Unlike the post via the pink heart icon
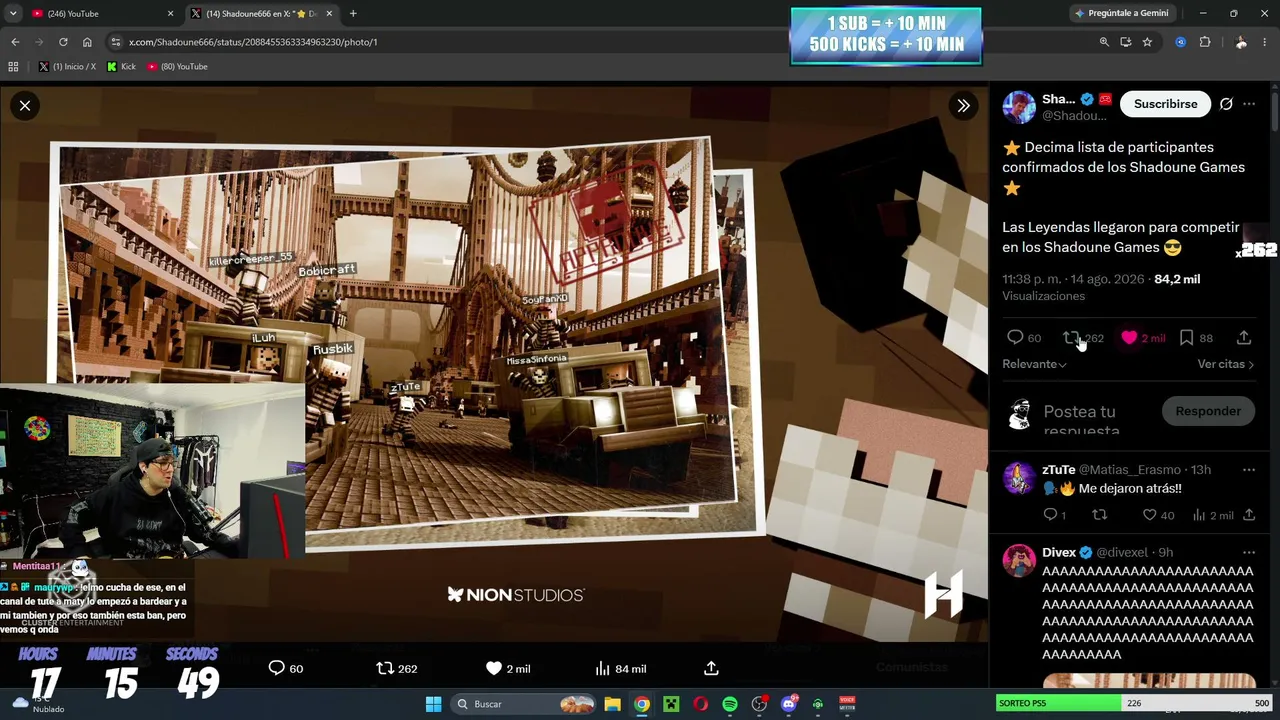 (x=1129, y=338)
